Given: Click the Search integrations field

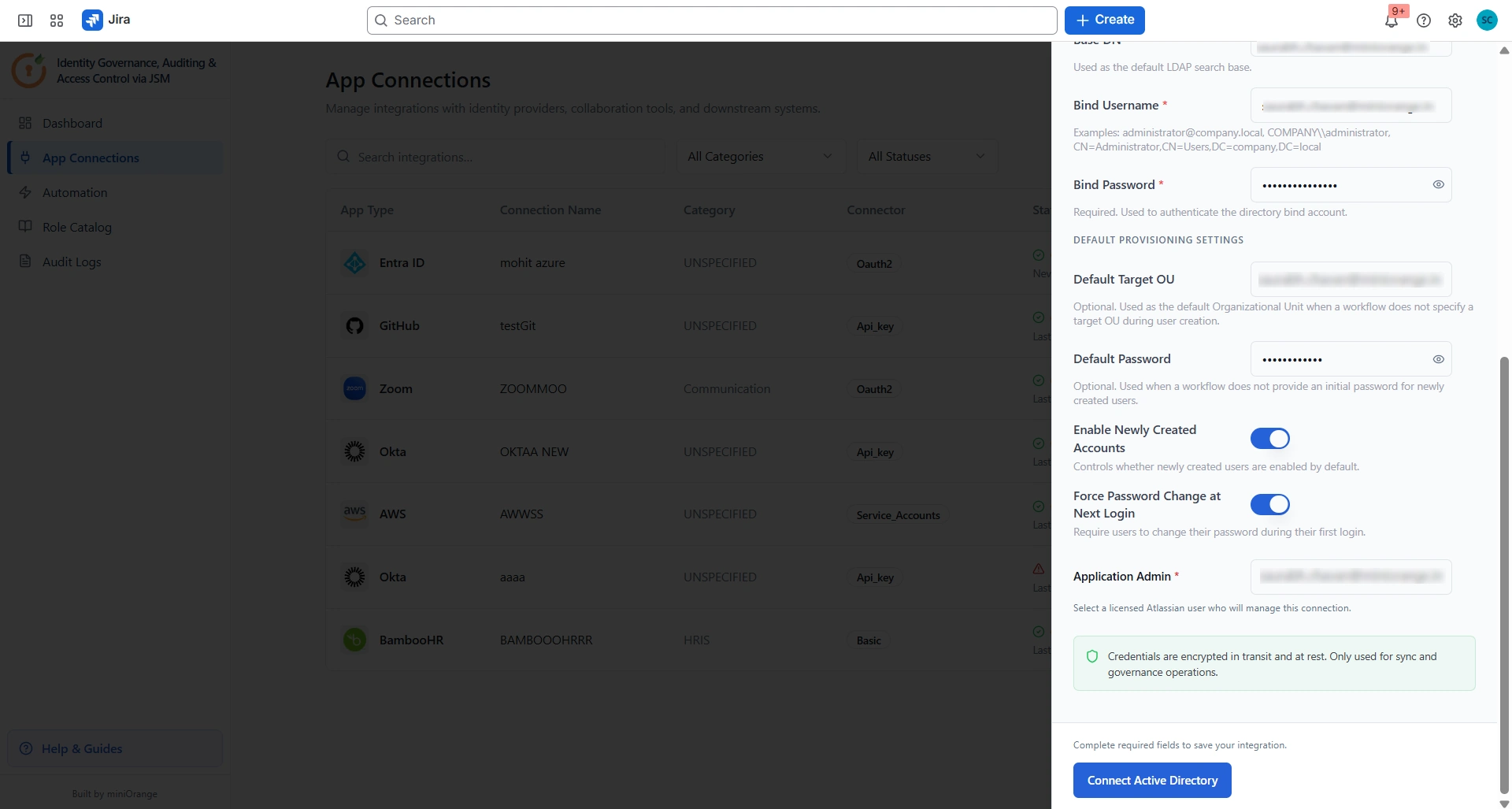Looking at the screenshot, I should point(495,157).
